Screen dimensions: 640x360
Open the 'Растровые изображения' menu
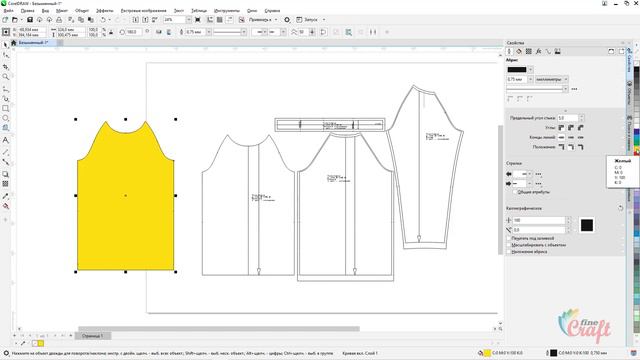pyautogui.click(x=144, y=11)
